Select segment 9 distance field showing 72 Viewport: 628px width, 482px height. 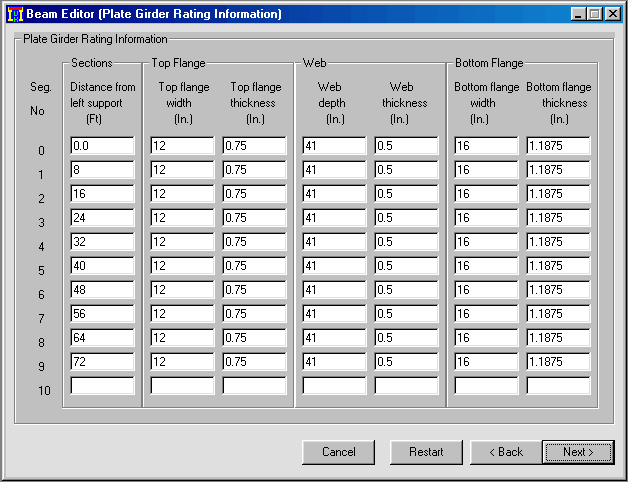102,362
